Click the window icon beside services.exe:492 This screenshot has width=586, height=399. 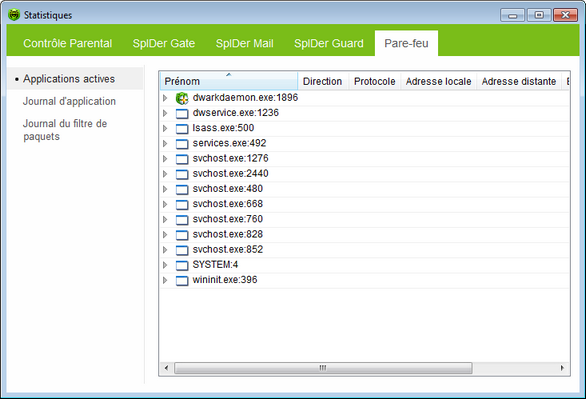click(x=182, y=144)
